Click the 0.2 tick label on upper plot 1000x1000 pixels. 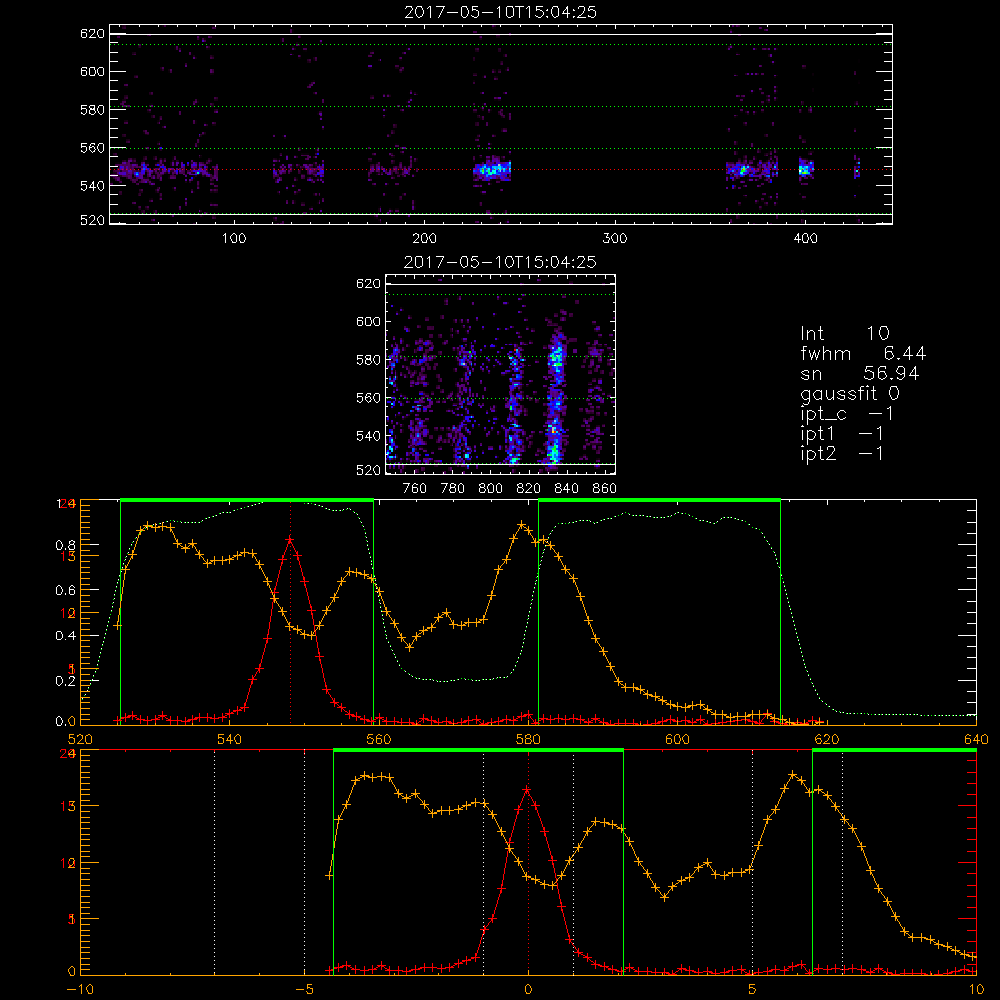point(66,681)
